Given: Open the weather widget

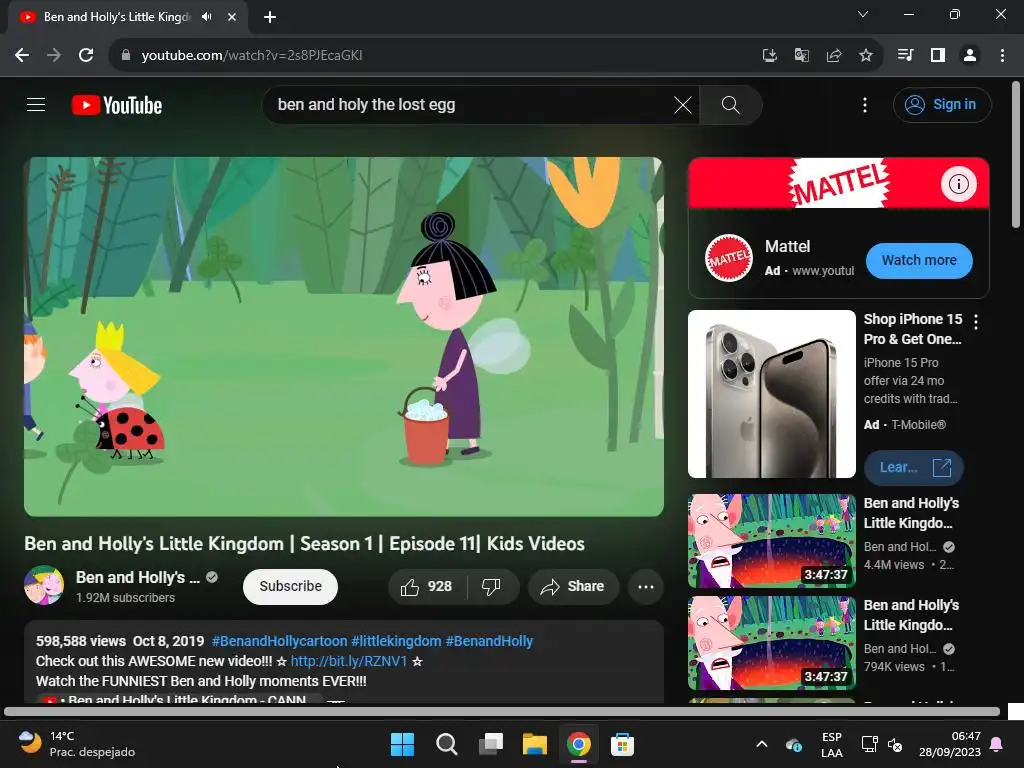Looking at the screenshot, I should [76, 744].
